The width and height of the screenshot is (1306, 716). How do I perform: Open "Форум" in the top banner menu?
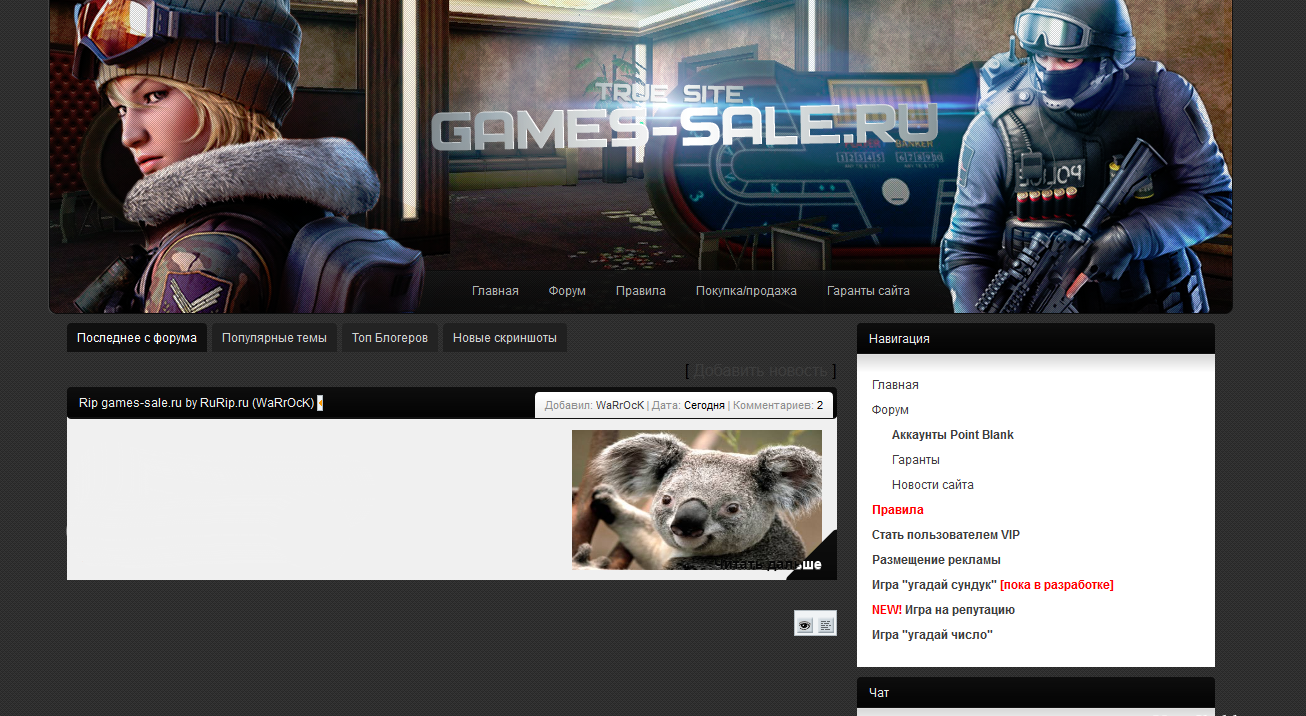coord(567,291)
